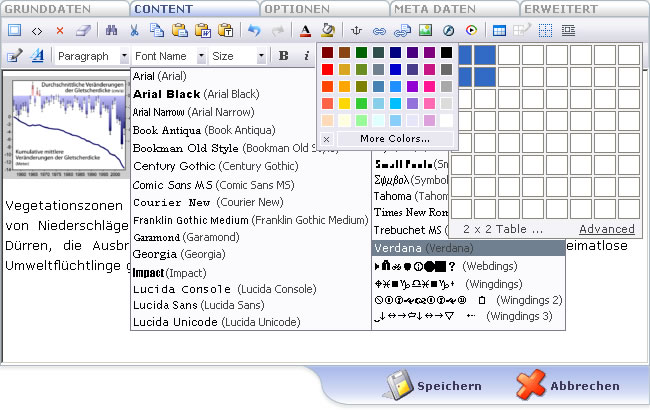Choose 'Arial Narrow' from font list
The image size is (650, 410).
click(x=194, y=112)
